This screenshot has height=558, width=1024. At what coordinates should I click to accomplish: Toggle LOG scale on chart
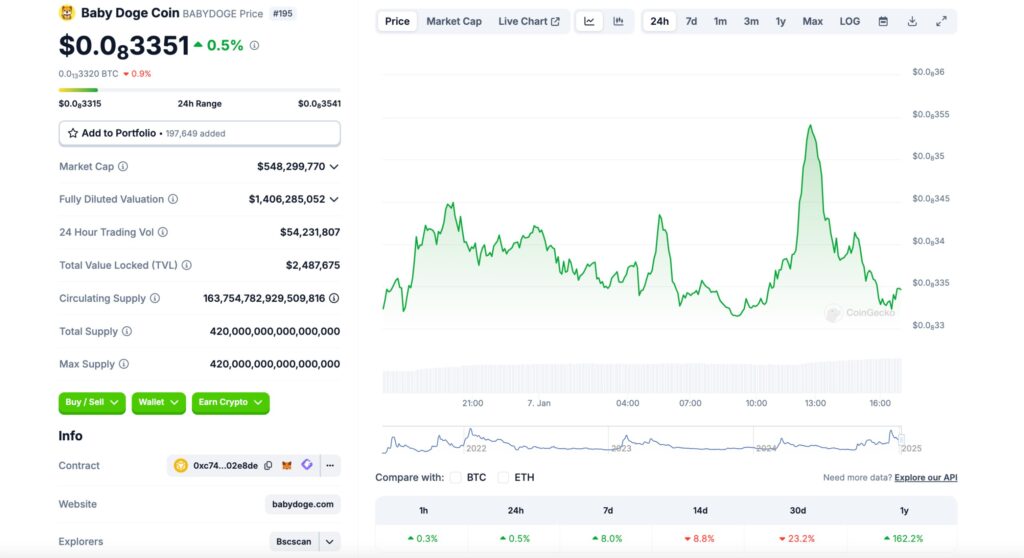pyautogui.click(x=850, y=22)
